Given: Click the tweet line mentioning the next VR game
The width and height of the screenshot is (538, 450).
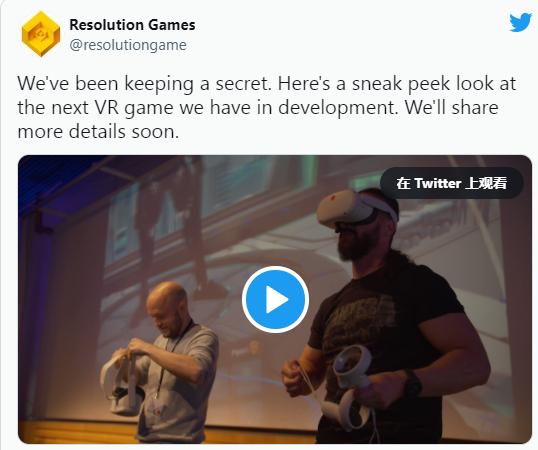Looking at the screenshot, I should (258, 108).
